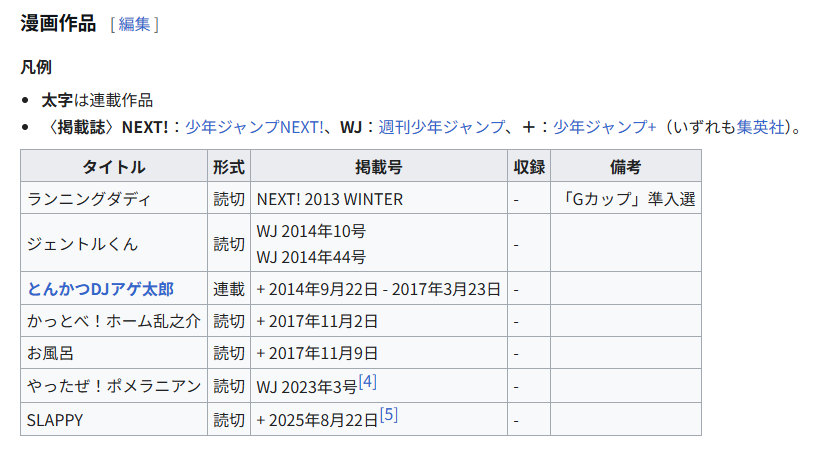The height and width of the screenshot is (454, 834).
Task: Jump to footnote reference [4]
Action: pyautogui.click(x=367, y=382)
